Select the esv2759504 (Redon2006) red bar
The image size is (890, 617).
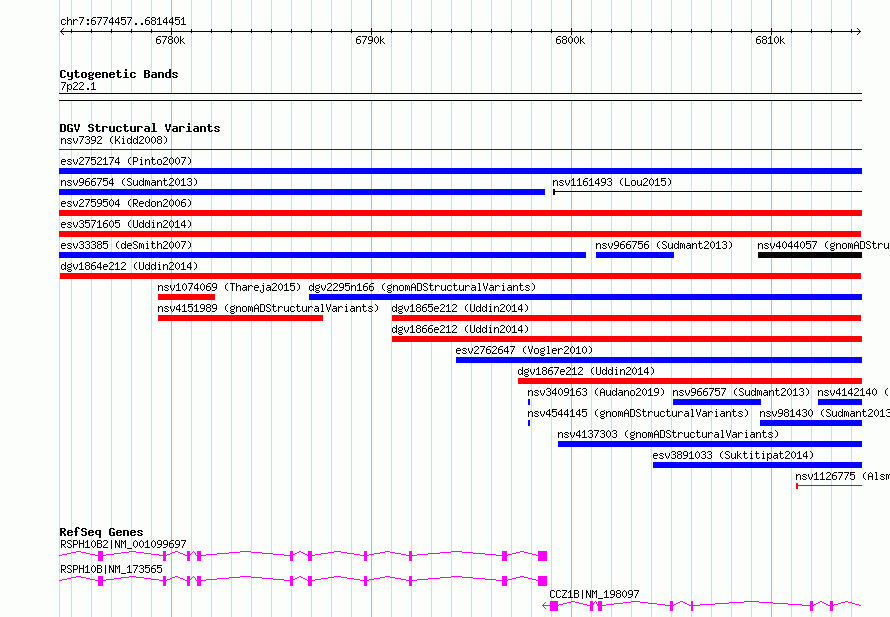(x=460, y=213)
